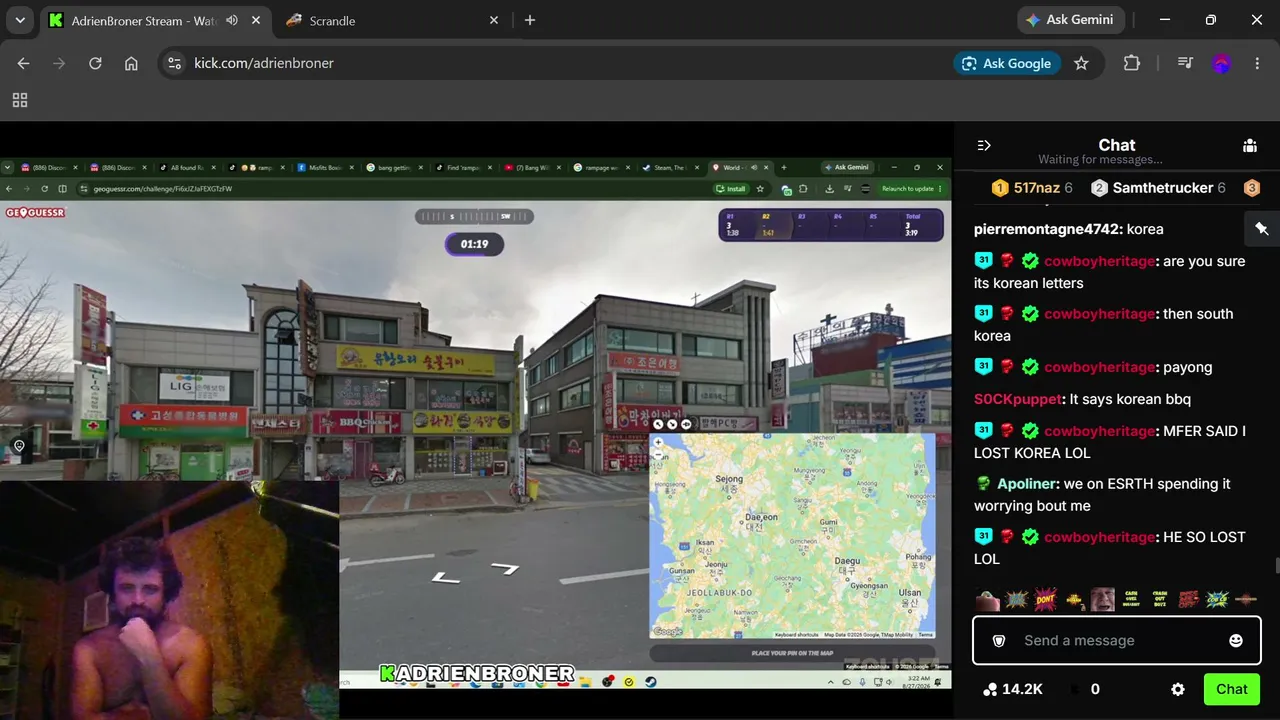This screenshot has height=720, width=1280.
Task: Click the GeoGuessr compass bar in the stream
Action: point(475,216)
